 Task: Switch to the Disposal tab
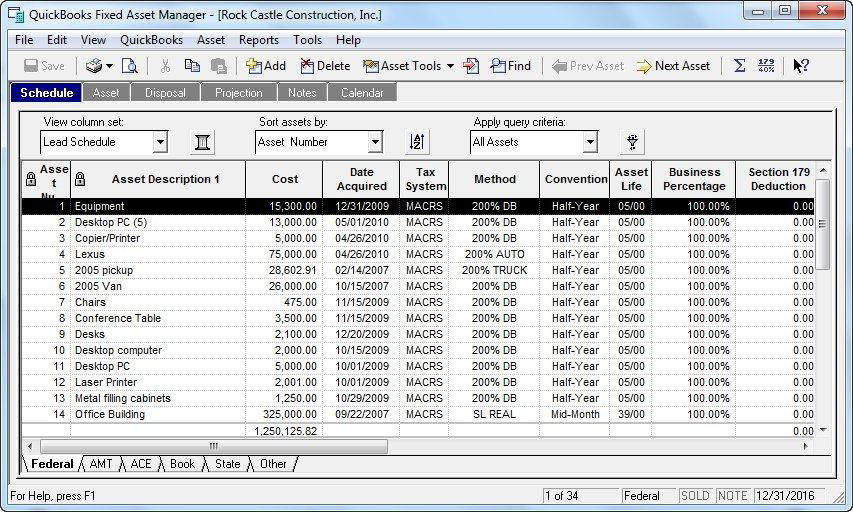coord(165,92)
